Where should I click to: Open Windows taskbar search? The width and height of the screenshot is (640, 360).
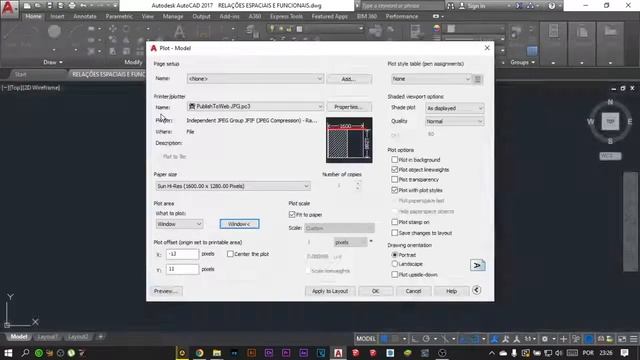25,353
